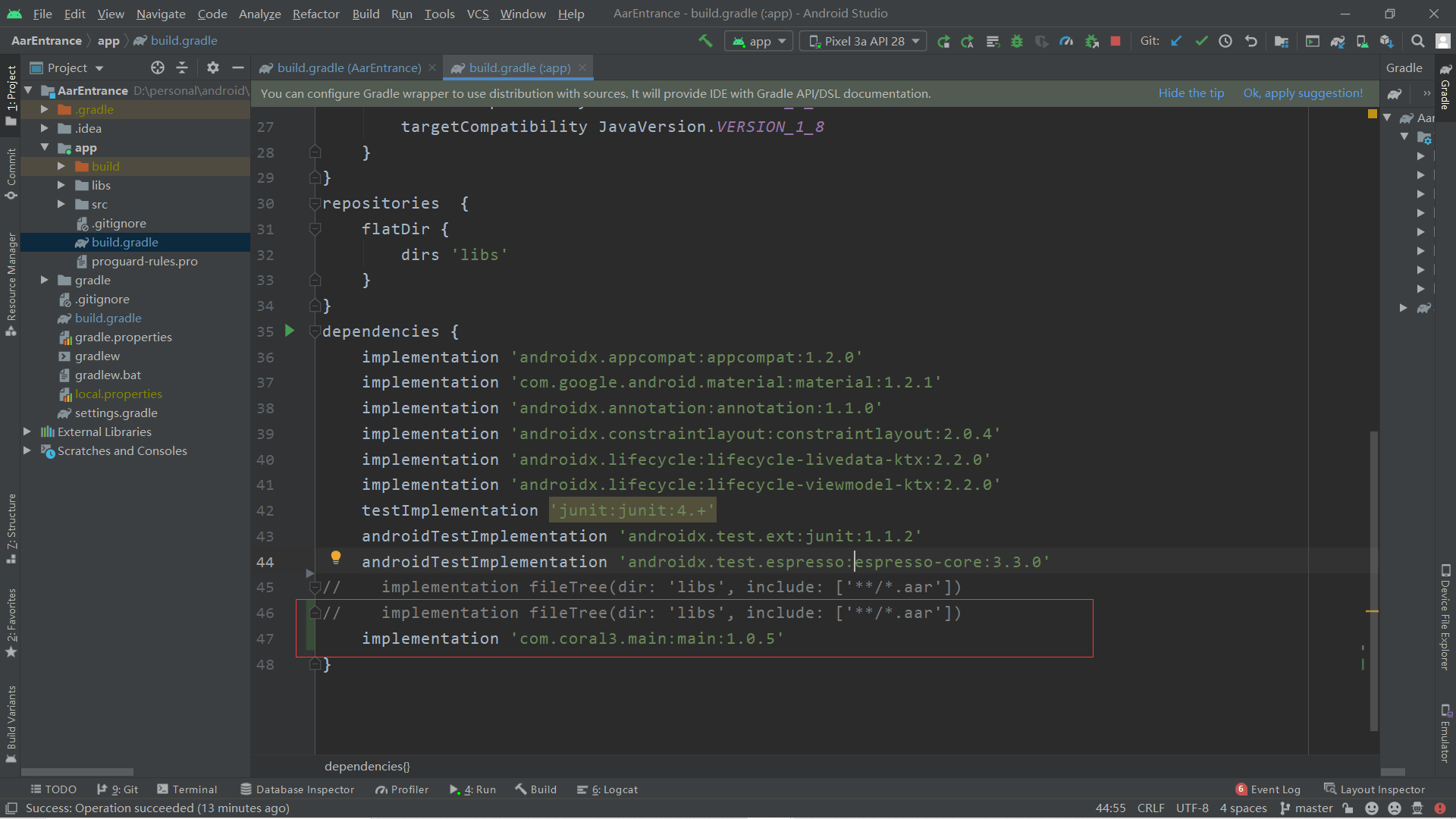Screen dimensions: 1456x819
Task: Expand the .gradle folder
Action: pyautogui.click(x=45, y=109)
